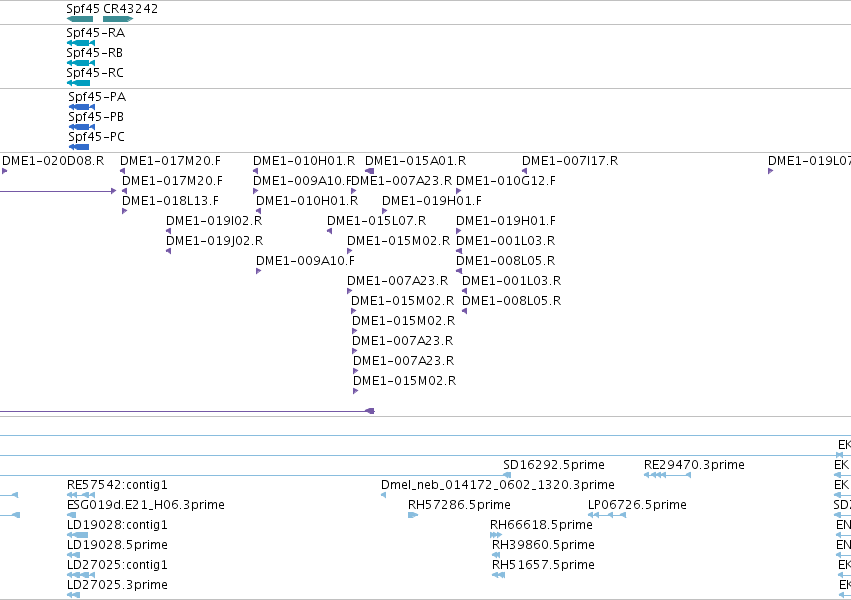Click the Spf45-RA transcript label
Screen dimensions: 851x600
[96, 33]
